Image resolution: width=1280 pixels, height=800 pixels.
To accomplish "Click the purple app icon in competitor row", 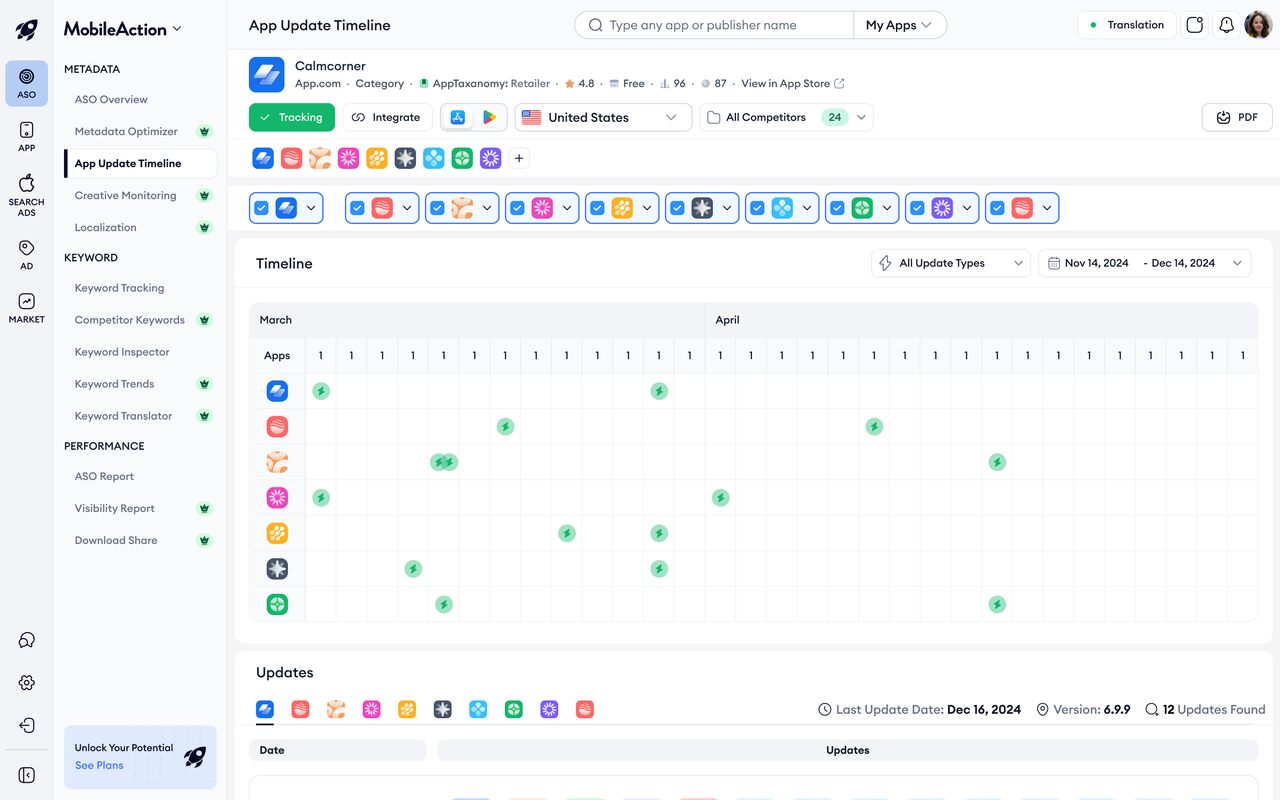I will click(x=490, y=158).
